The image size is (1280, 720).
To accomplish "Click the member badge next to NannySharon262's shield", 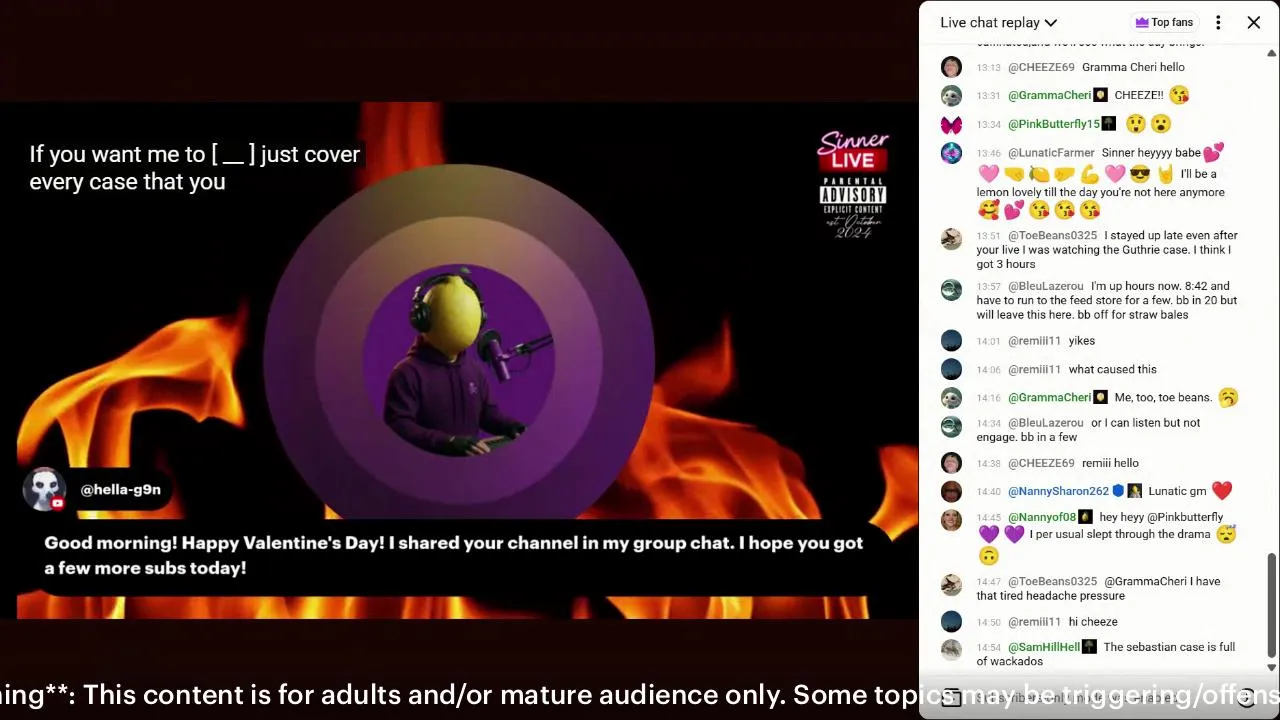I will pos(1134,491).
